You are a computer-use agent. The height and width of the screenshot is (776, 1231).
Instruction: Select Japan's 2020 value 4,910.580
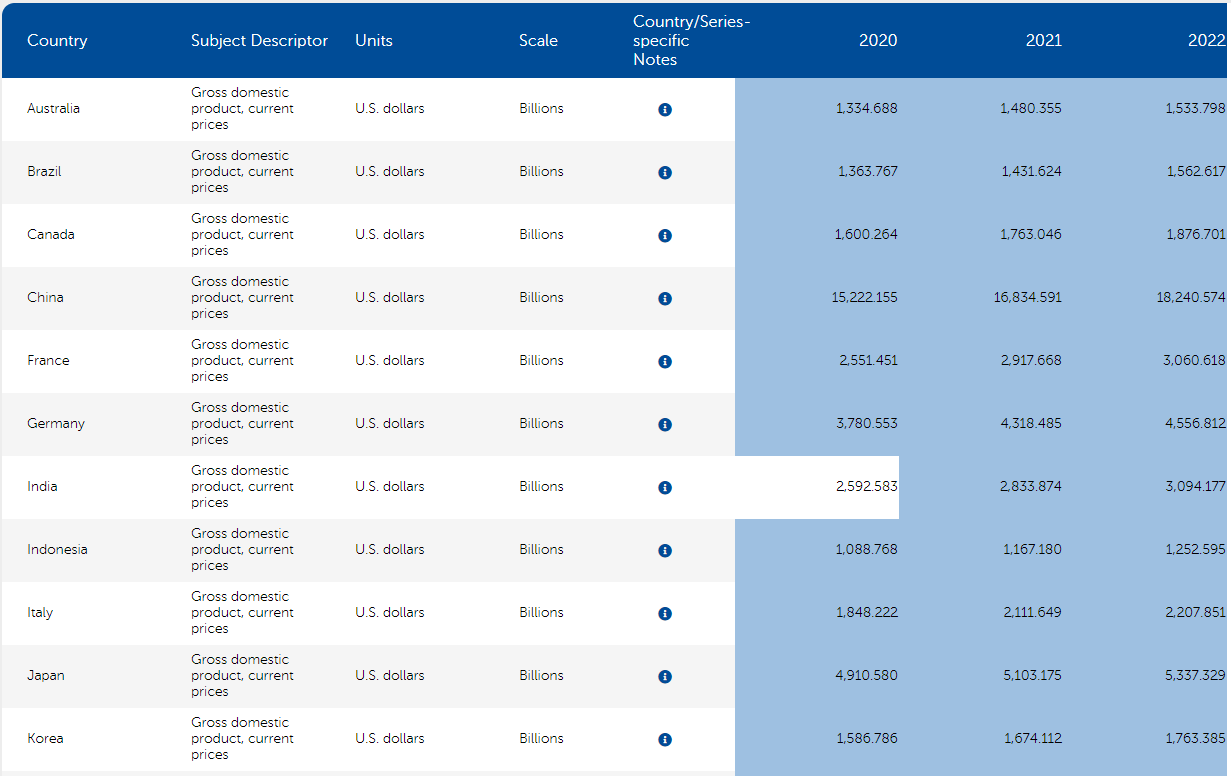pos(866,676)
